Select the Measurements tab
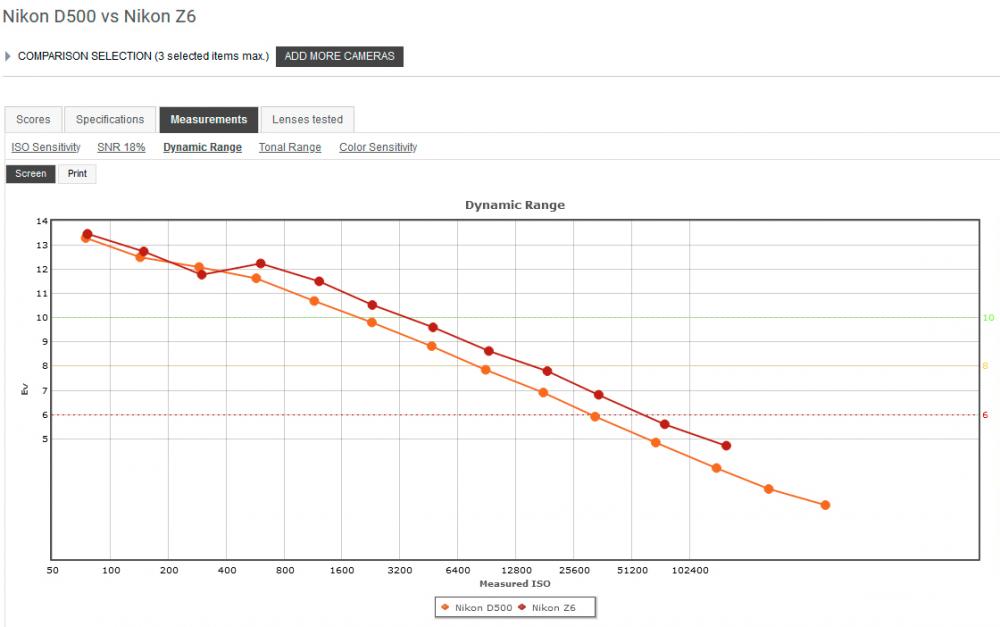 pos(209,119)
